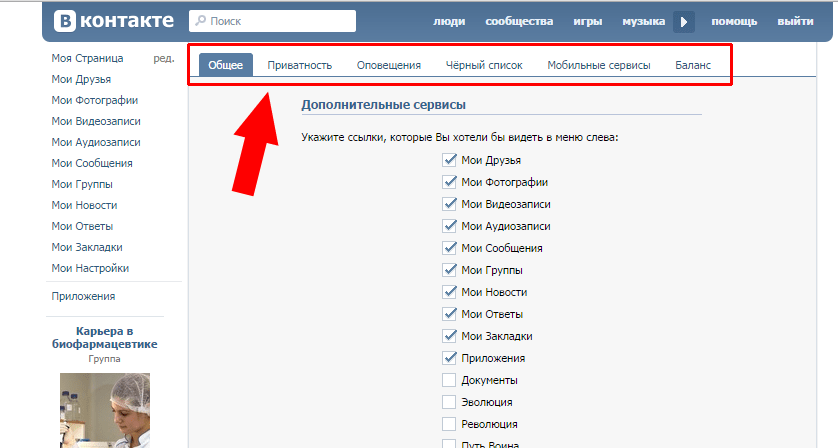Open the игры header link

[587, 21]
